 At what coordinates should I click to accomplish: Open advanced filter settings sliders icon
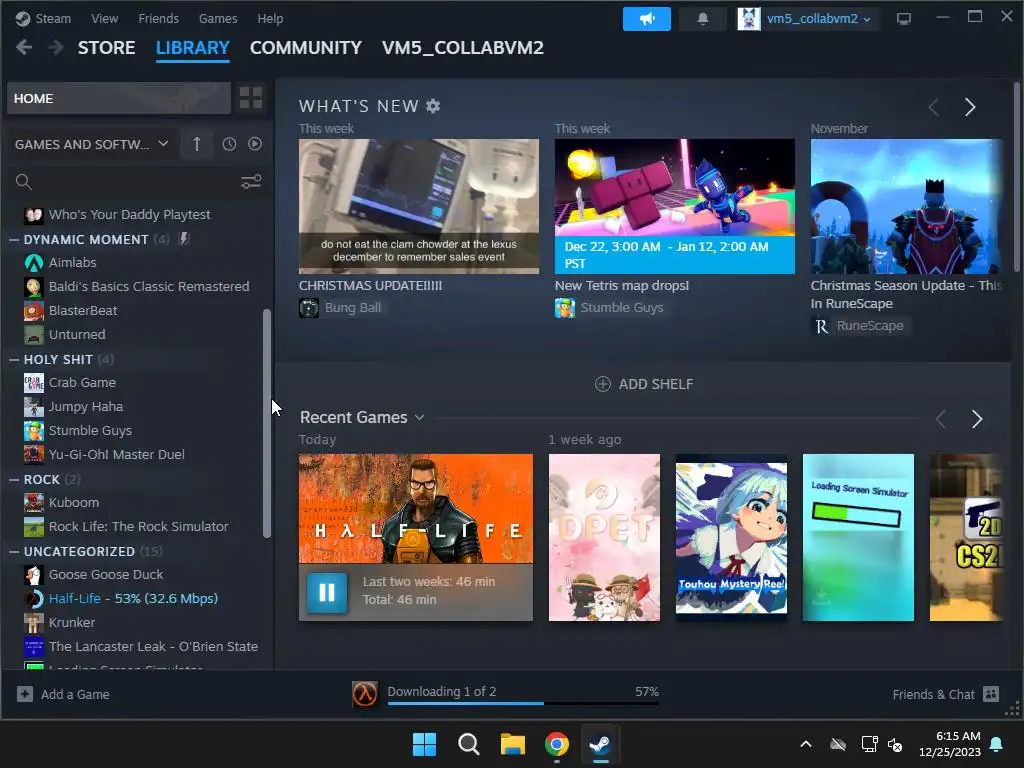(251, 182)
